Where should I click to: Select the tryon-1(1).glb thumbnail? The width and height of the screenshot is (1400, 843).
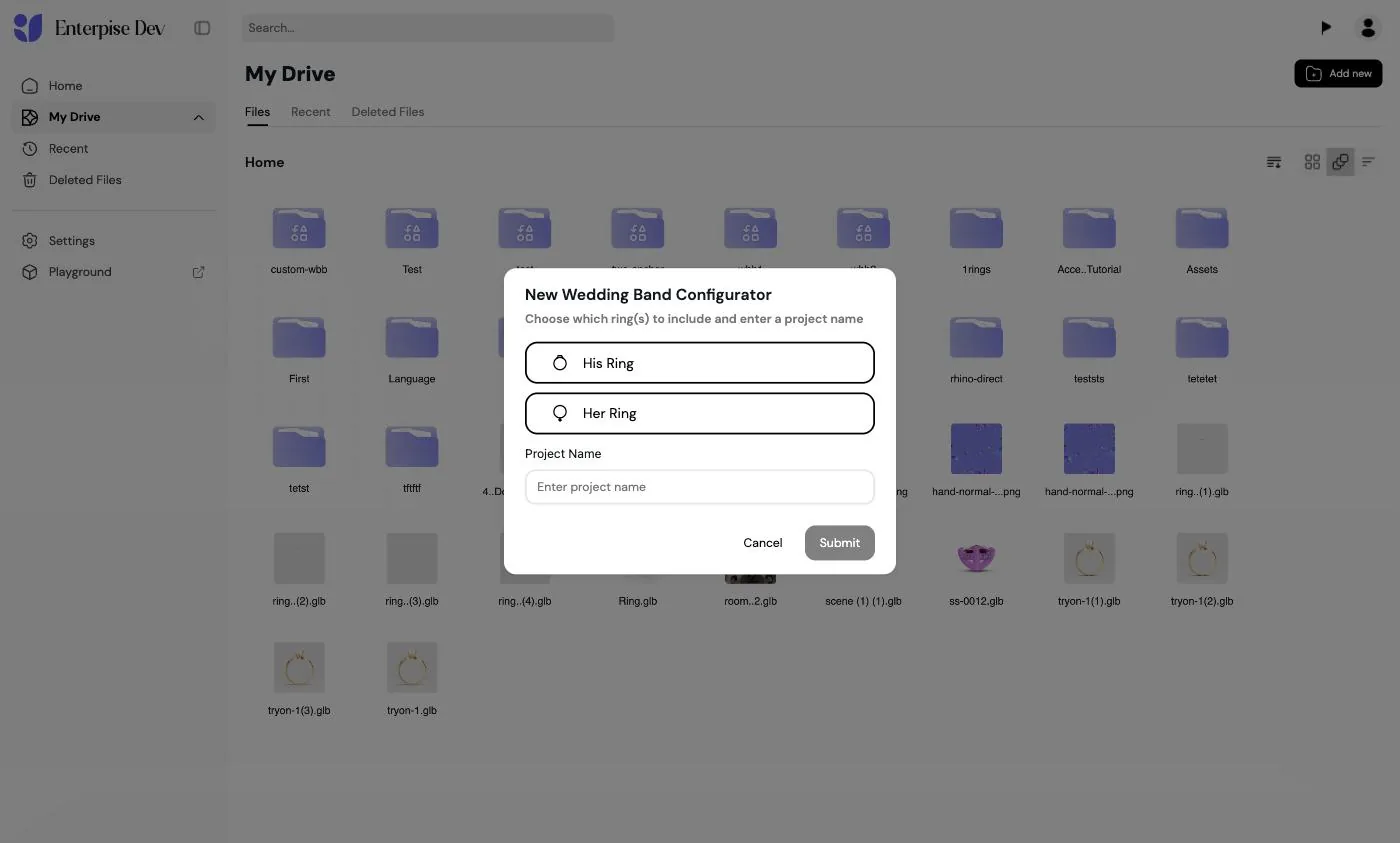(1089, 558)
